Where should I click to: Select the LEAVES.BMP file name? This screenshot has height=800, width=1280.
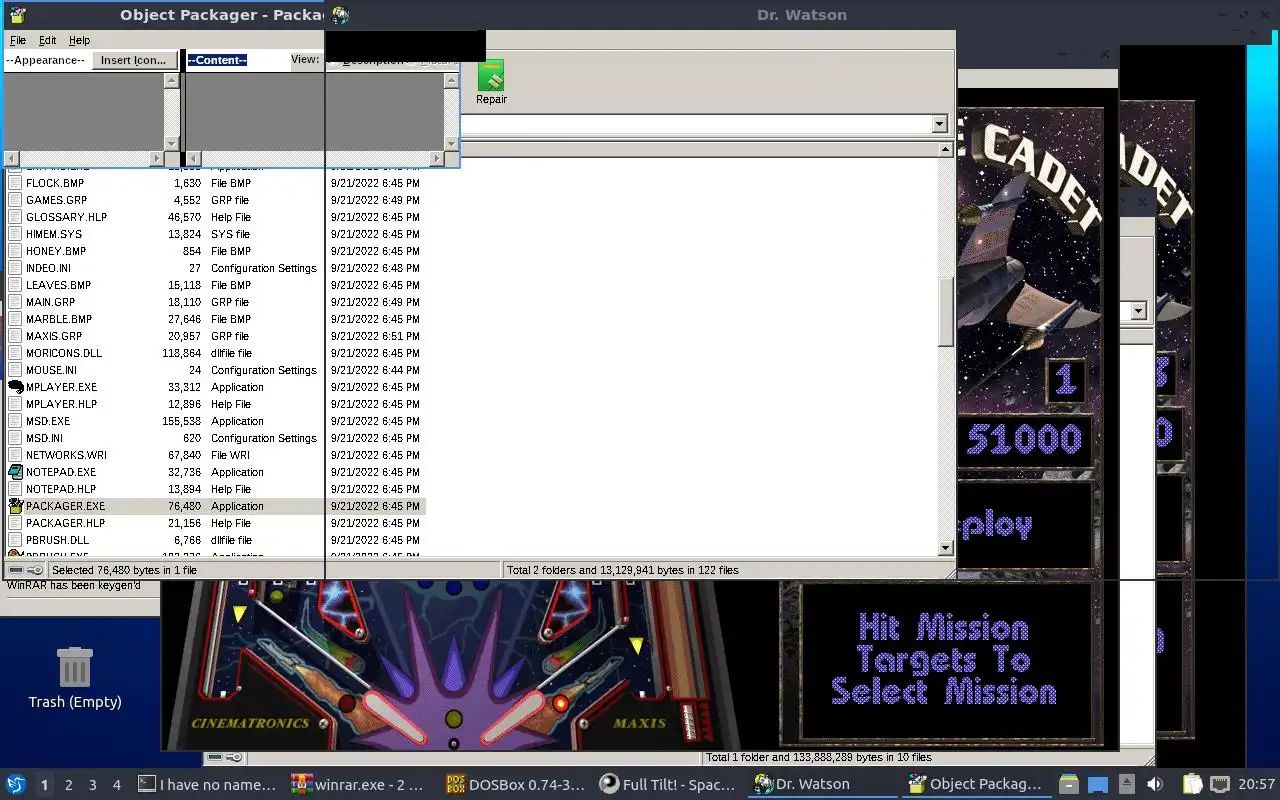pyautogui.click(x=58, y=285)
